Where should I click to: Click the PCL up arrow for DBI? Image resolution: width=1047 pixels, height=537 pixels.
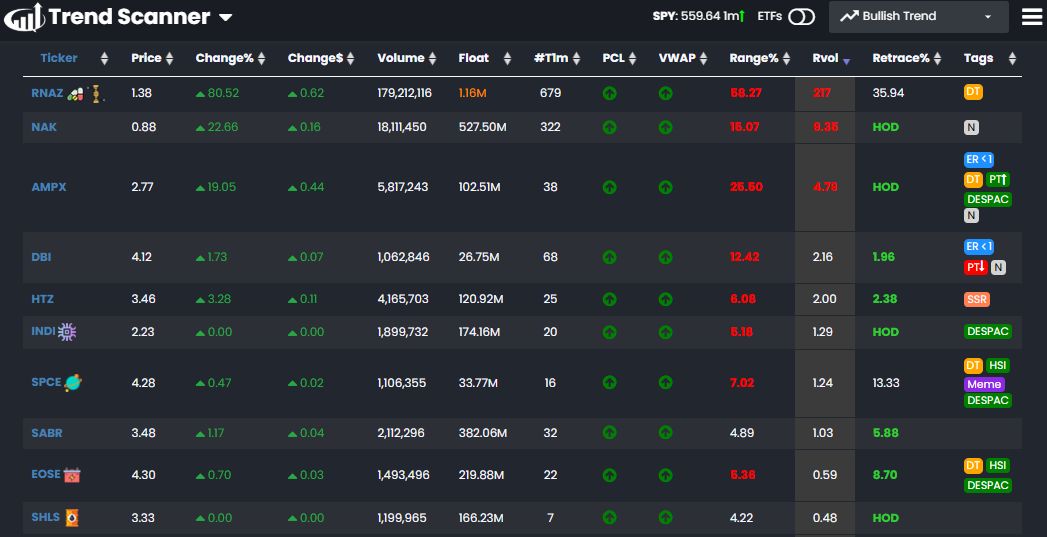click(x=609, y=257)
